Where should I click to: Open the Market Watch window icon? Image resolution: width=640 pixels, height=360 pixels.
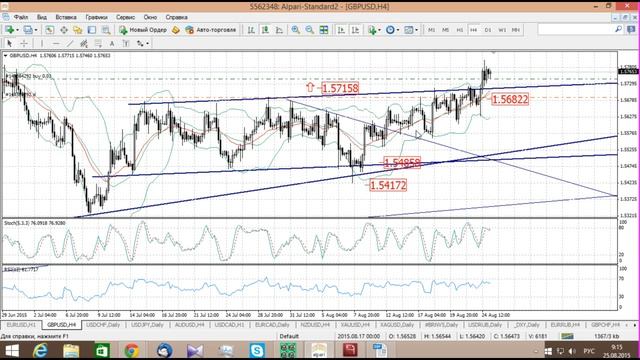(49, 30)
